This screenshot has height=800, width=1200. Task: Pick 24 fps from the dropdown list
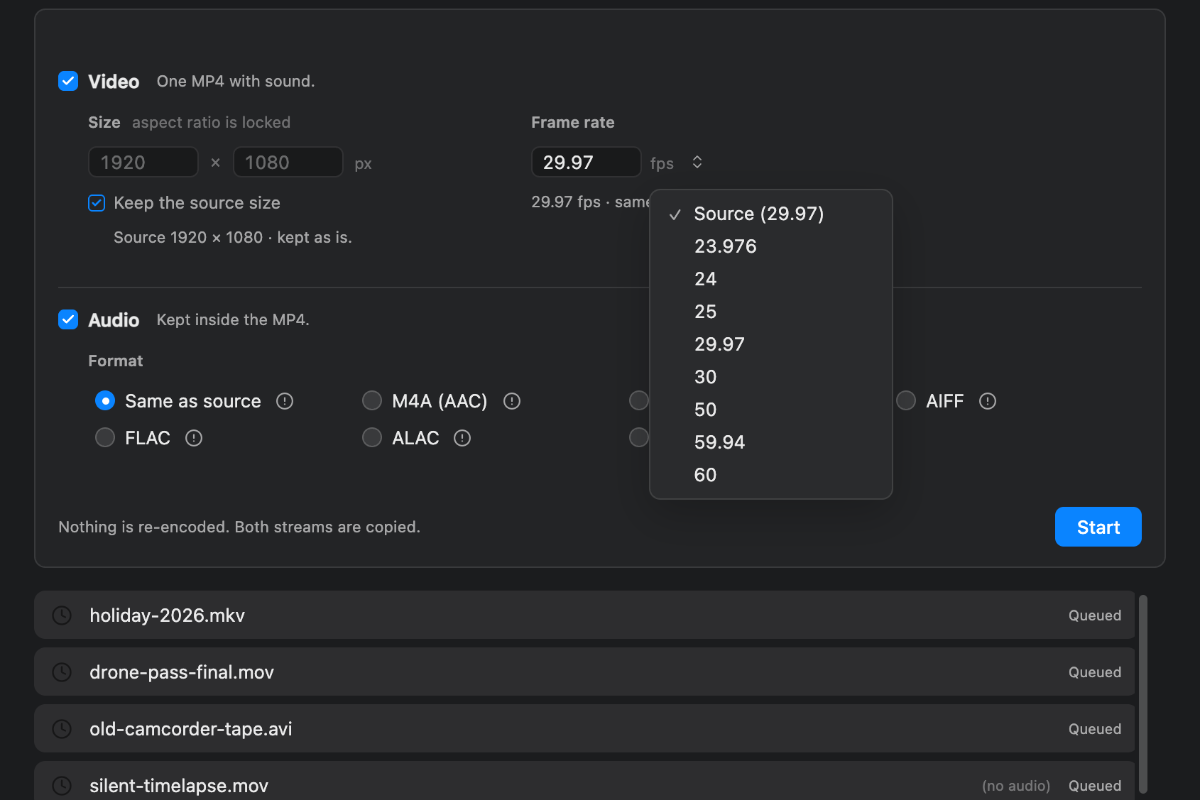(771, 279)
